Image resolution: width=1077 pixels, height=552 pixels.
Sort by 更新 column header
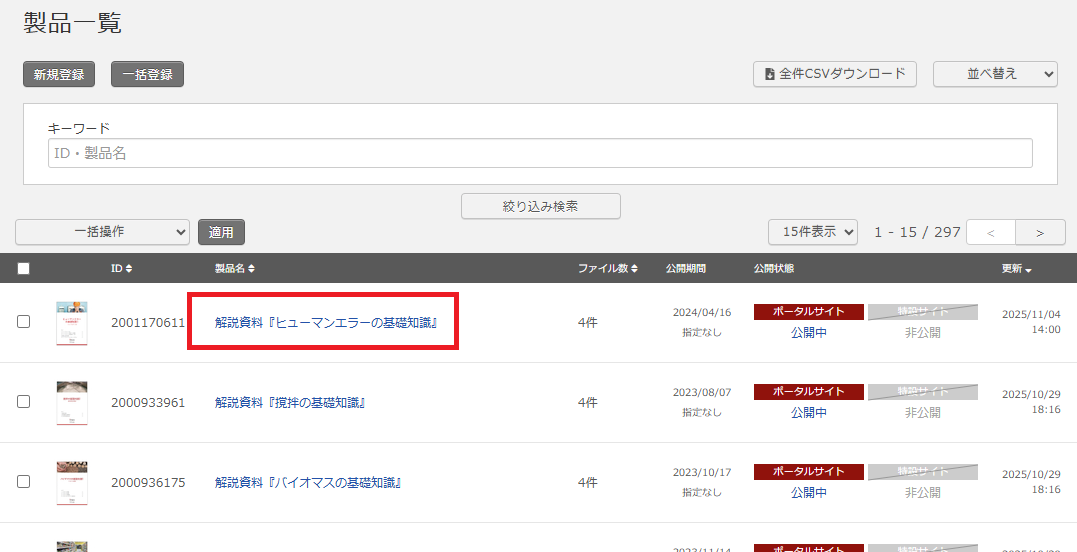point(1017,268)
